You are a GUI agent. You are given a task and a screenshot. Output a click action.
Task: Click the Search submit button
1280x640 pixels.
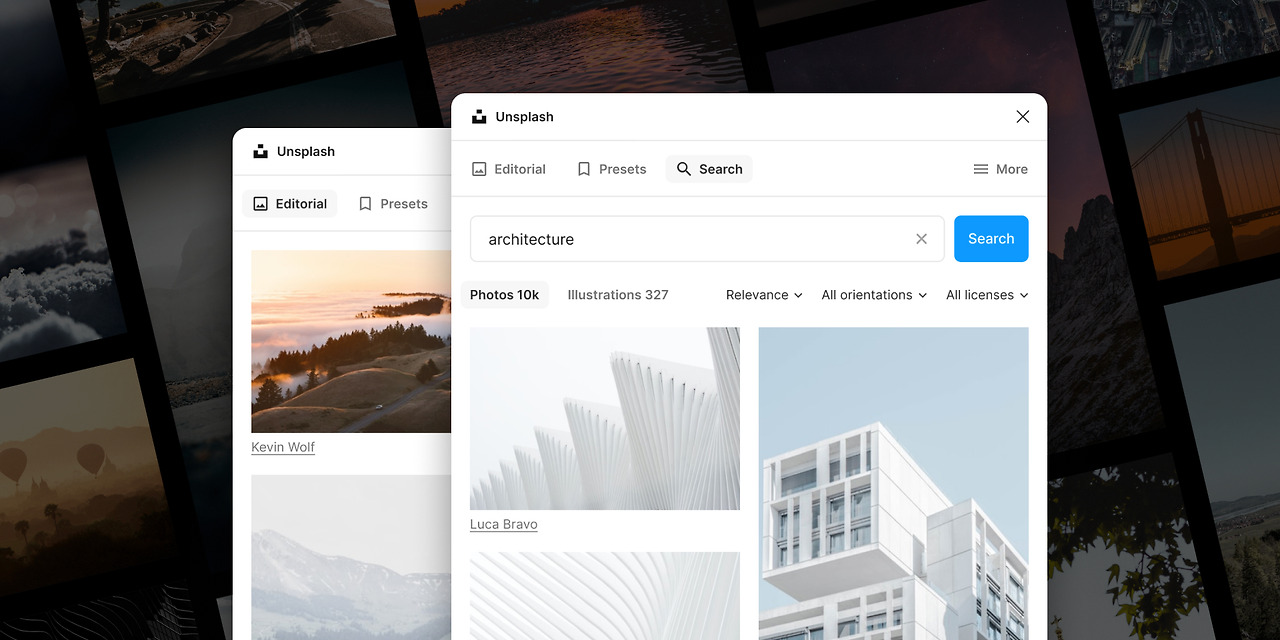[x=991, y=239]
